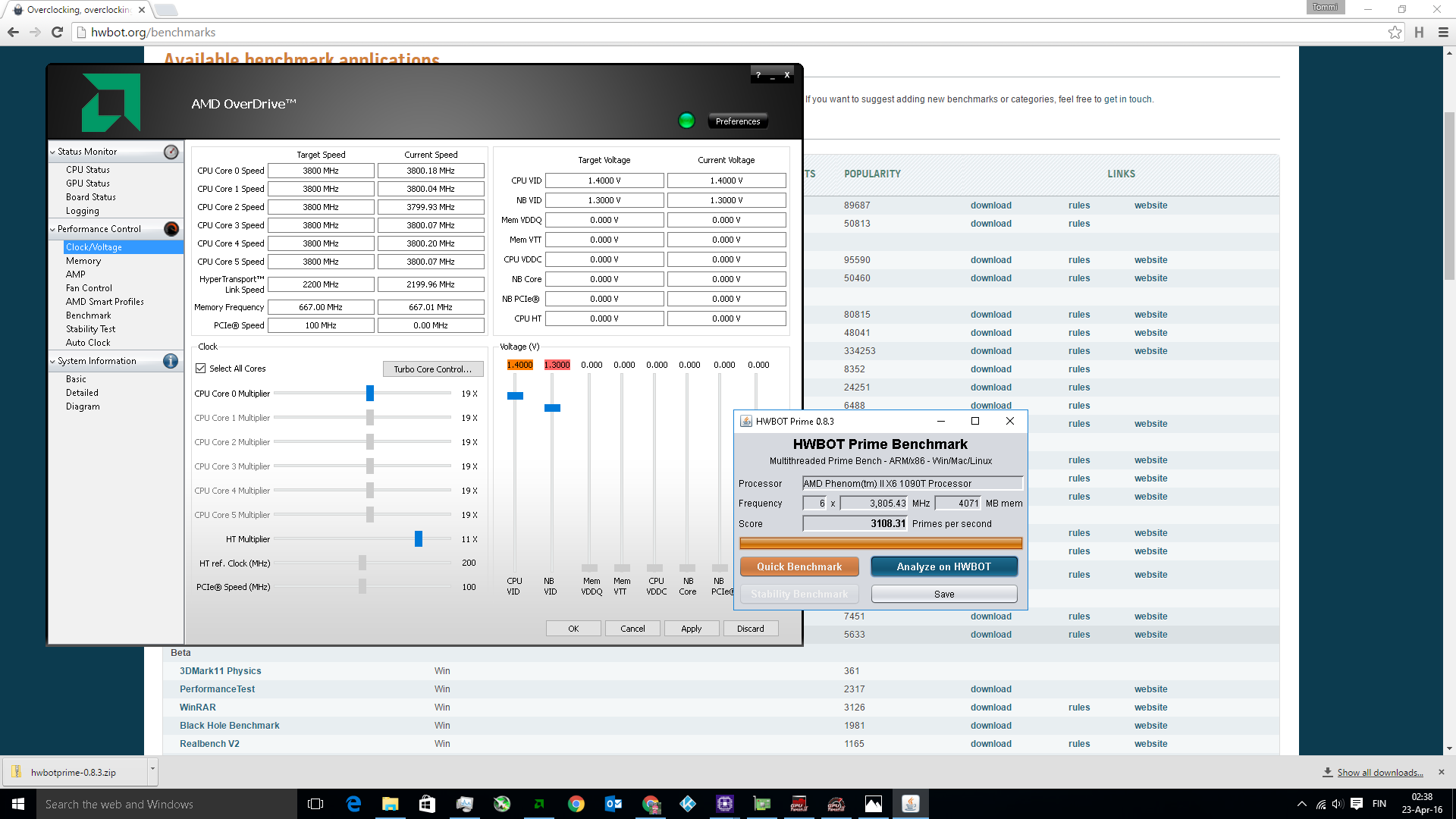Viewport: 1456px width, 819px height.
Task: Click the AMD OverDrive help question mark
Action: tap(758, 75)
